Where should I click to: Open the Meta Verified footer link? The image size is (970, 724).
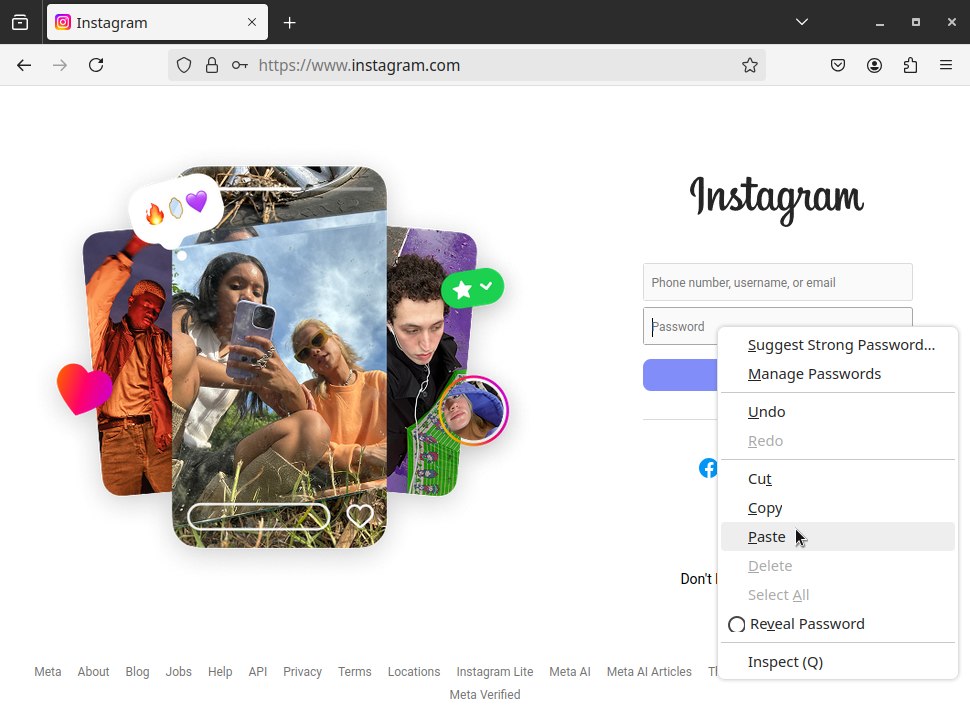[x=485, y=694]
